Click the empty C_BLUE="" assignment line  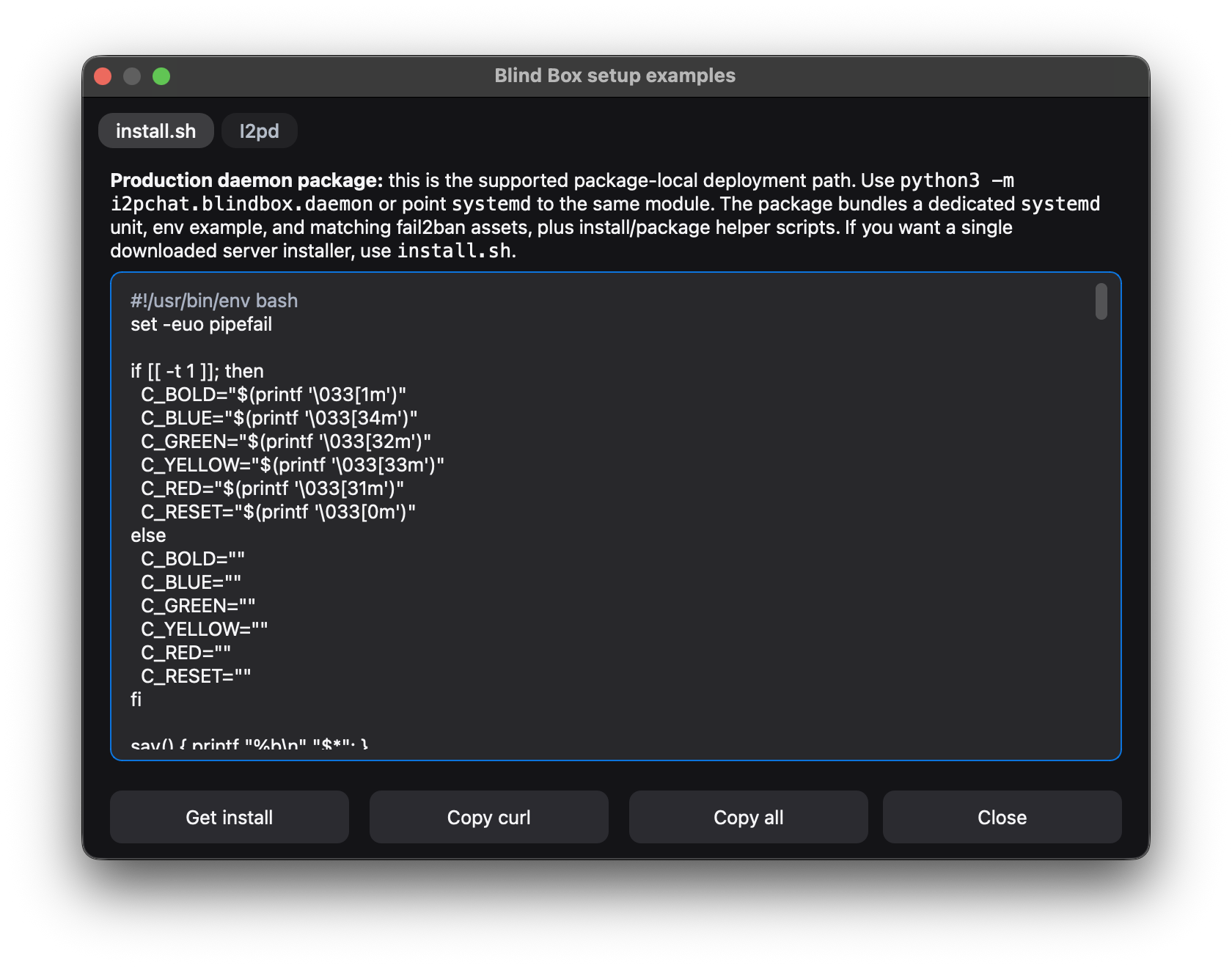191,582
